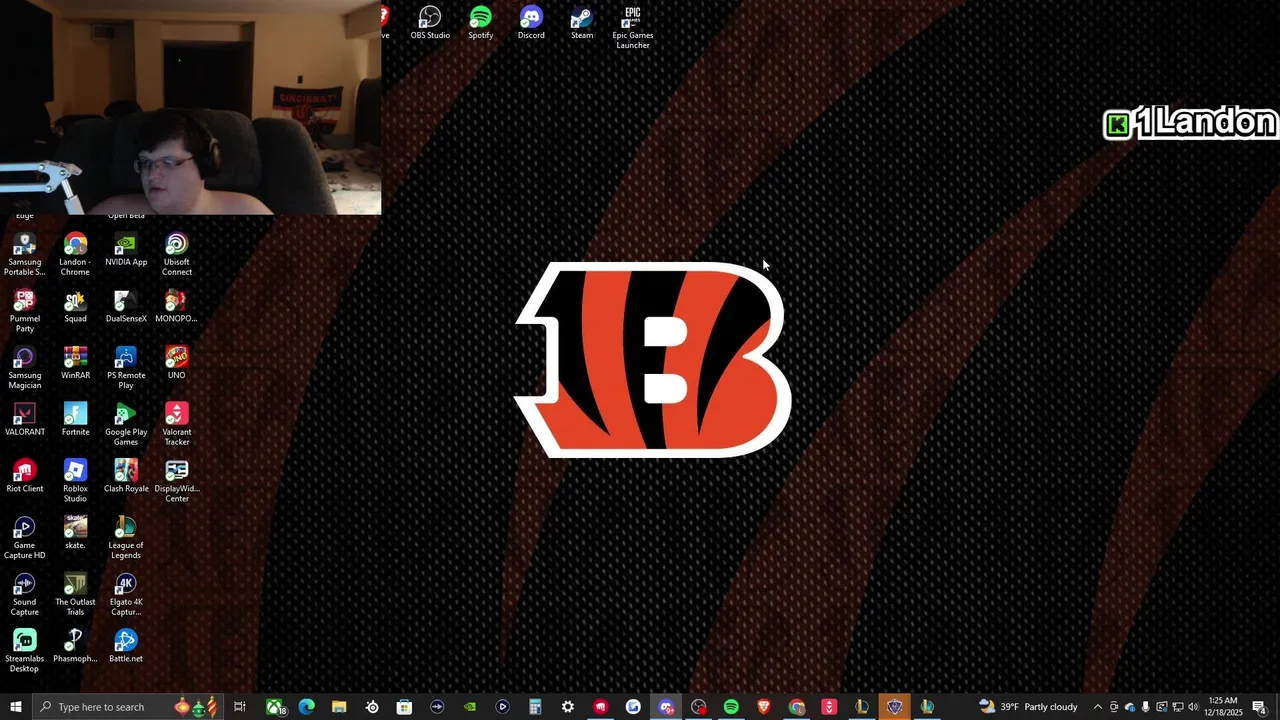
Task: Select Phasmophobia desktop icon
Action: pos(75,647)
